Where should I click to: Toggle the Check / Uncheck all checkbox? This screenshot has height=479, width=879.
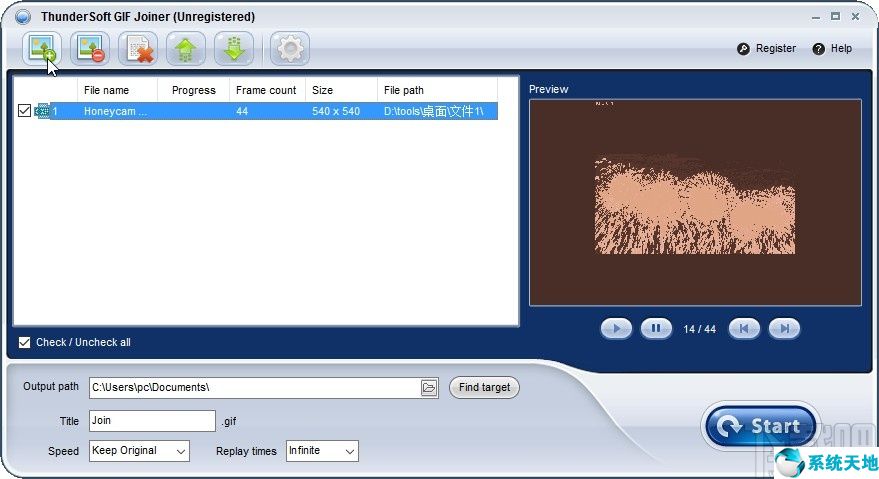click(x=25, y=343)
